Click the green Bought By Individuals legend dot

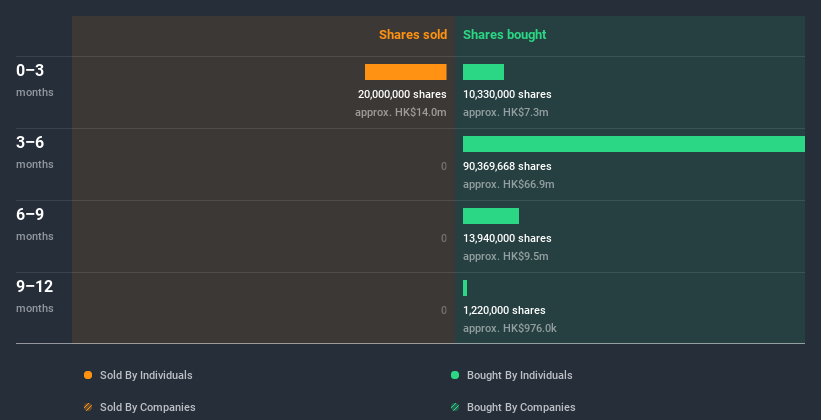pos(455,375)
